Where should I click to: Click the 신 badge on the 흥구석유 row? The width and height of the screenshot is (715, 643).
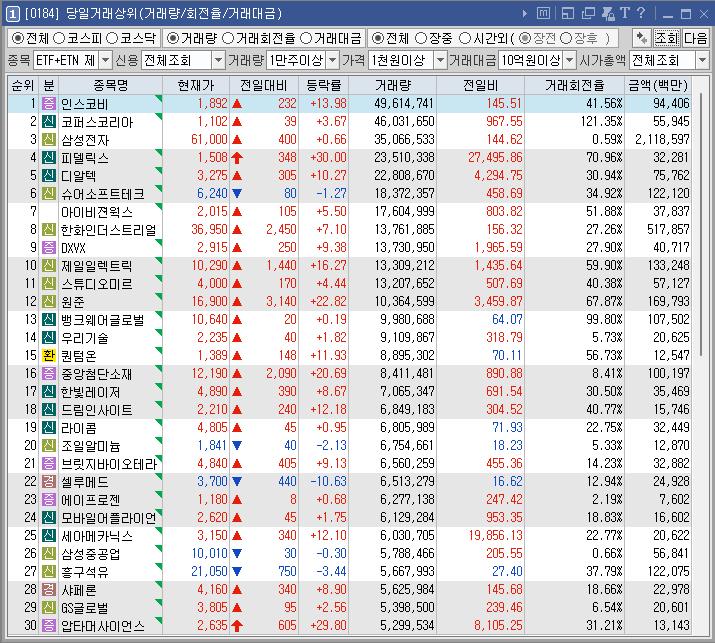(49, 571)
